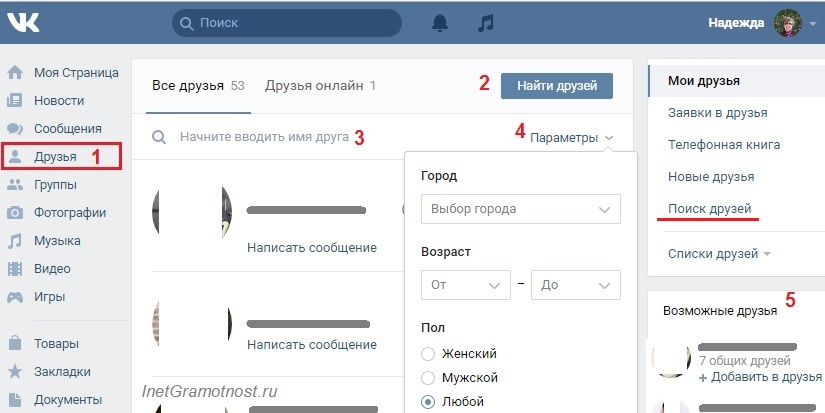
Task: Open the Выбор города dropdown
Action: click(521, 209)
